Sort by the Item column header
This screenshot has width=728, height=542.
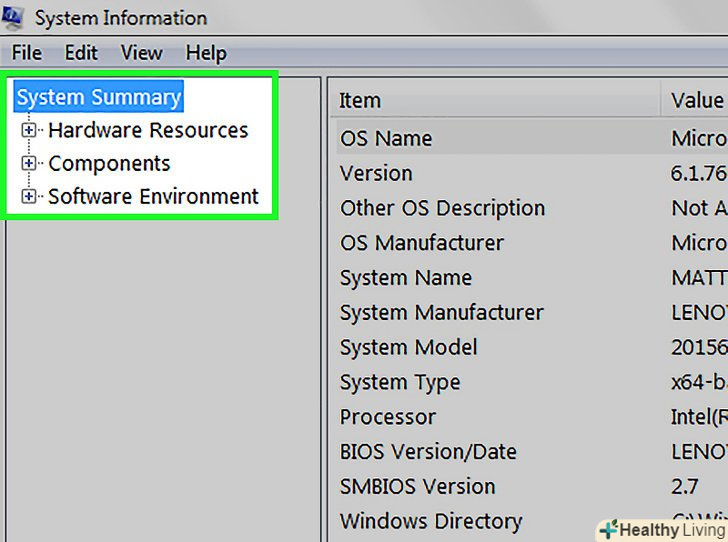click(495, 100)
